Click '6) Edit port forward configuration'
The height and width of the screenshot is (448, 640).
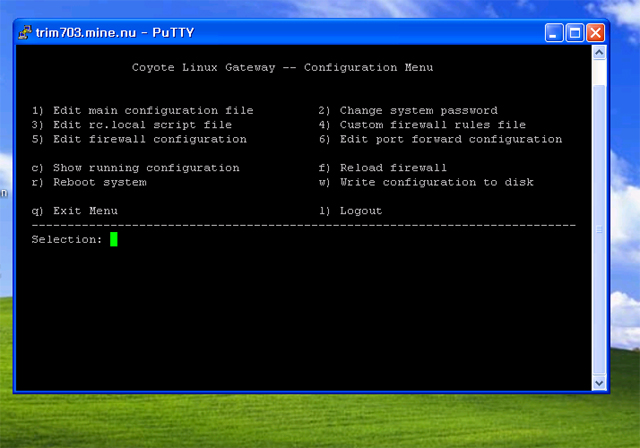tap(440, 139)
